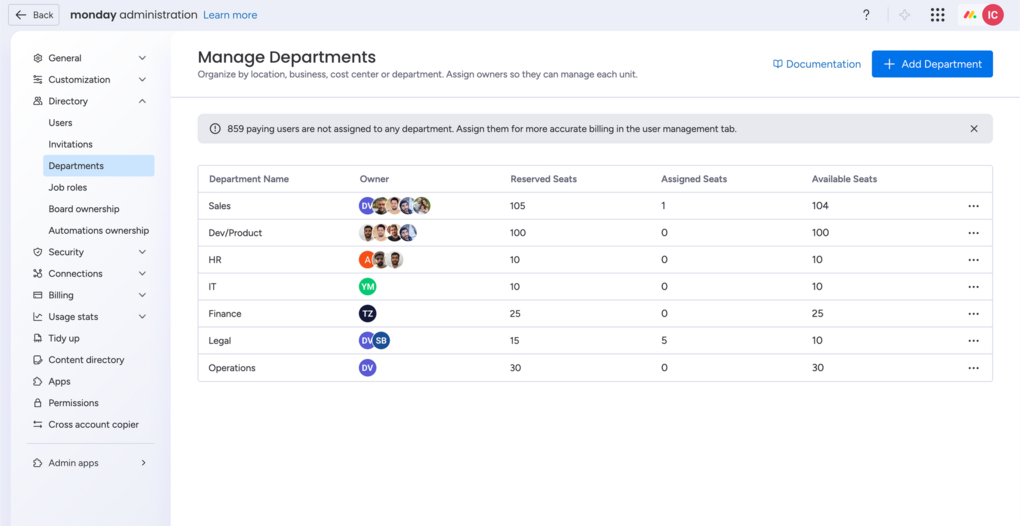Open the IC user profile avatar

[992, 15]
